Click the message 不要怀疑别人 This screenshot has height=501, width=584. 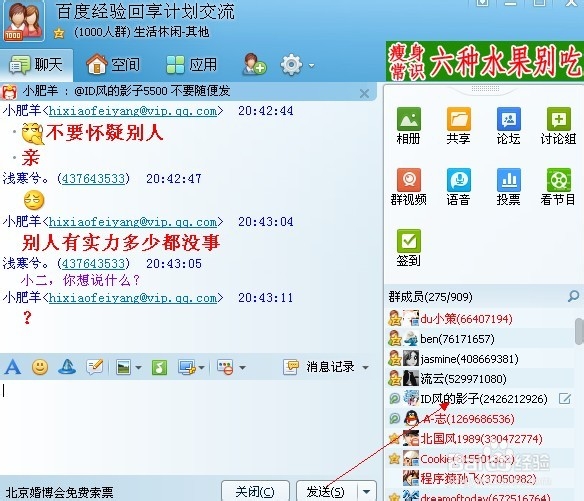tap(105, 133)
